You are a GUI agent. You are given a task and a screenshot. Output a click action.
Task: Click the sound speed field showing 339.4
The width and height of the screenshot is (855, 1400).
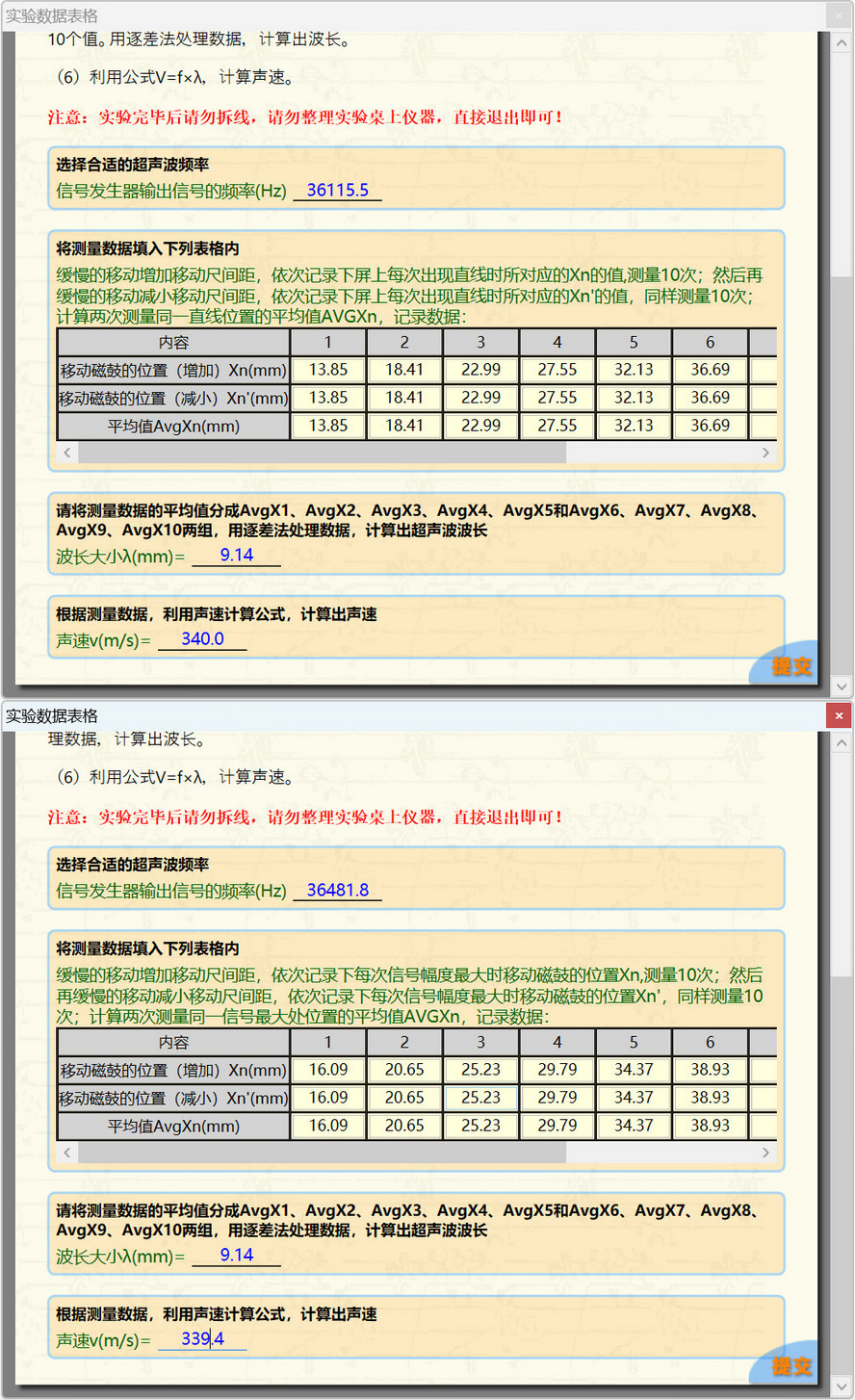click(202, 1338)
